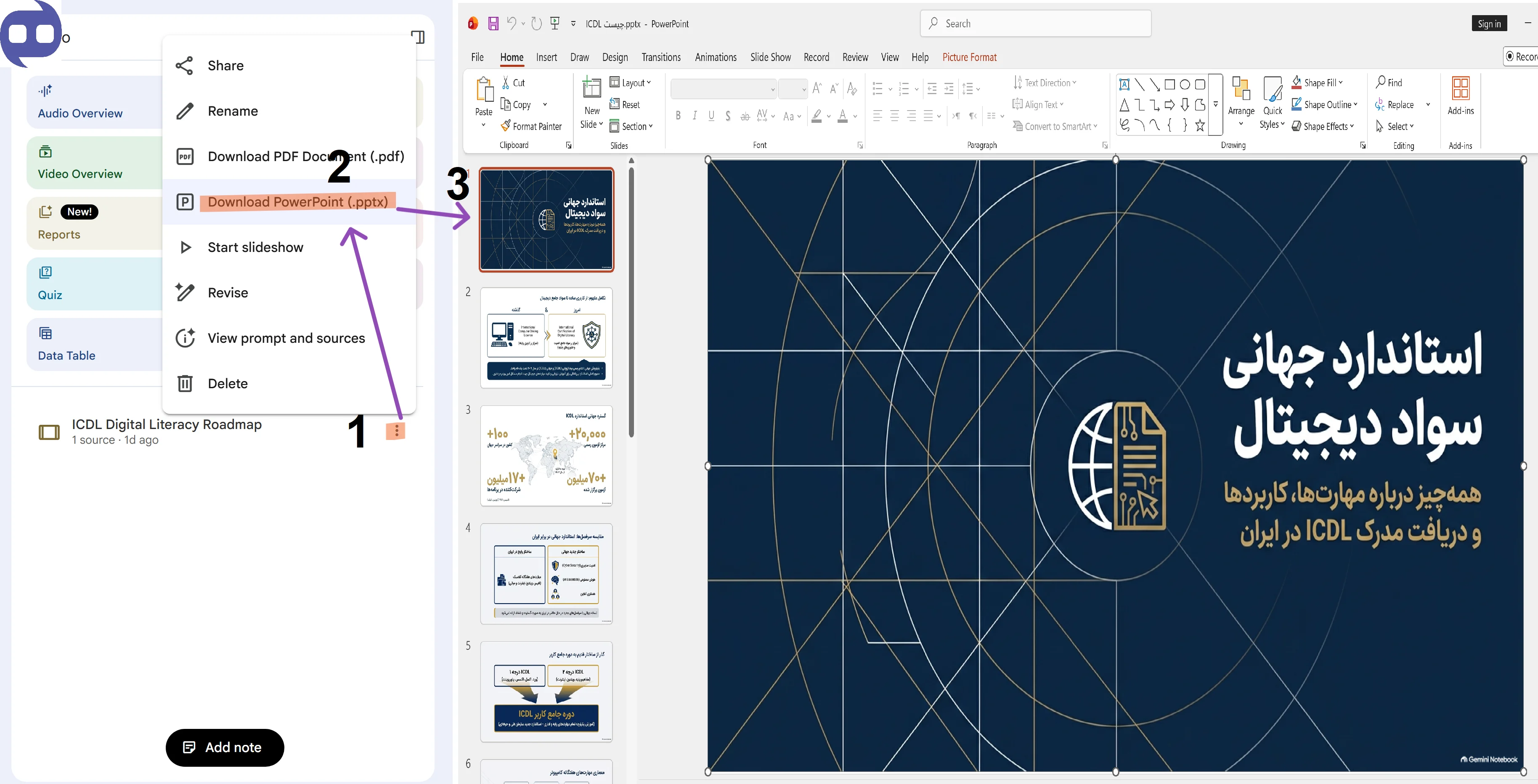Select the Text Box shape tool
1538x784 pixels.
1124,84
